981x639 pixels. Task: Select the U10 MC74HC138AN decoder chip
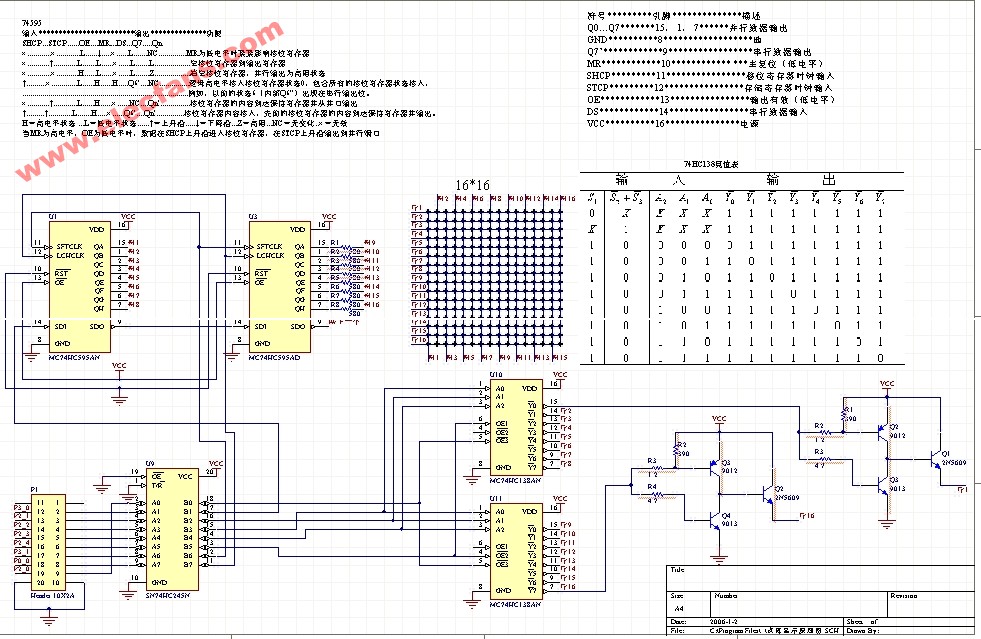[x=514, y=428]
